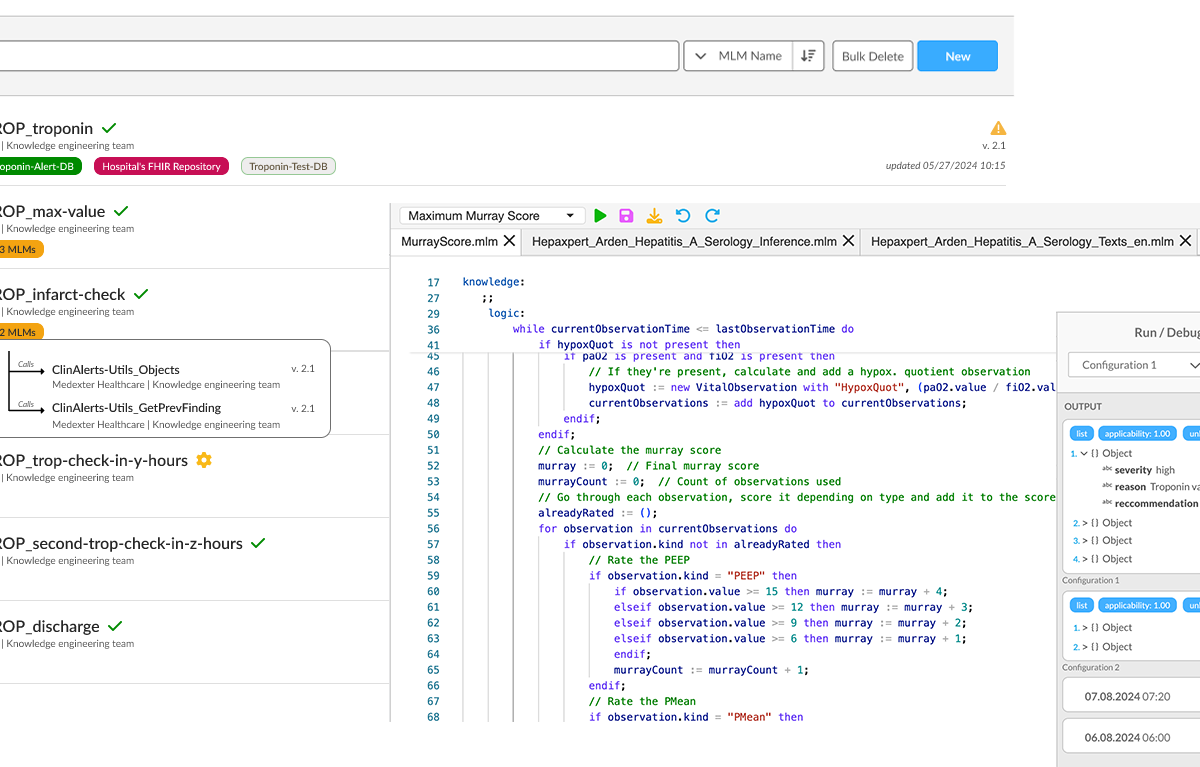
Task: Click the orange download icon
Action: click(x=654, y=215)
